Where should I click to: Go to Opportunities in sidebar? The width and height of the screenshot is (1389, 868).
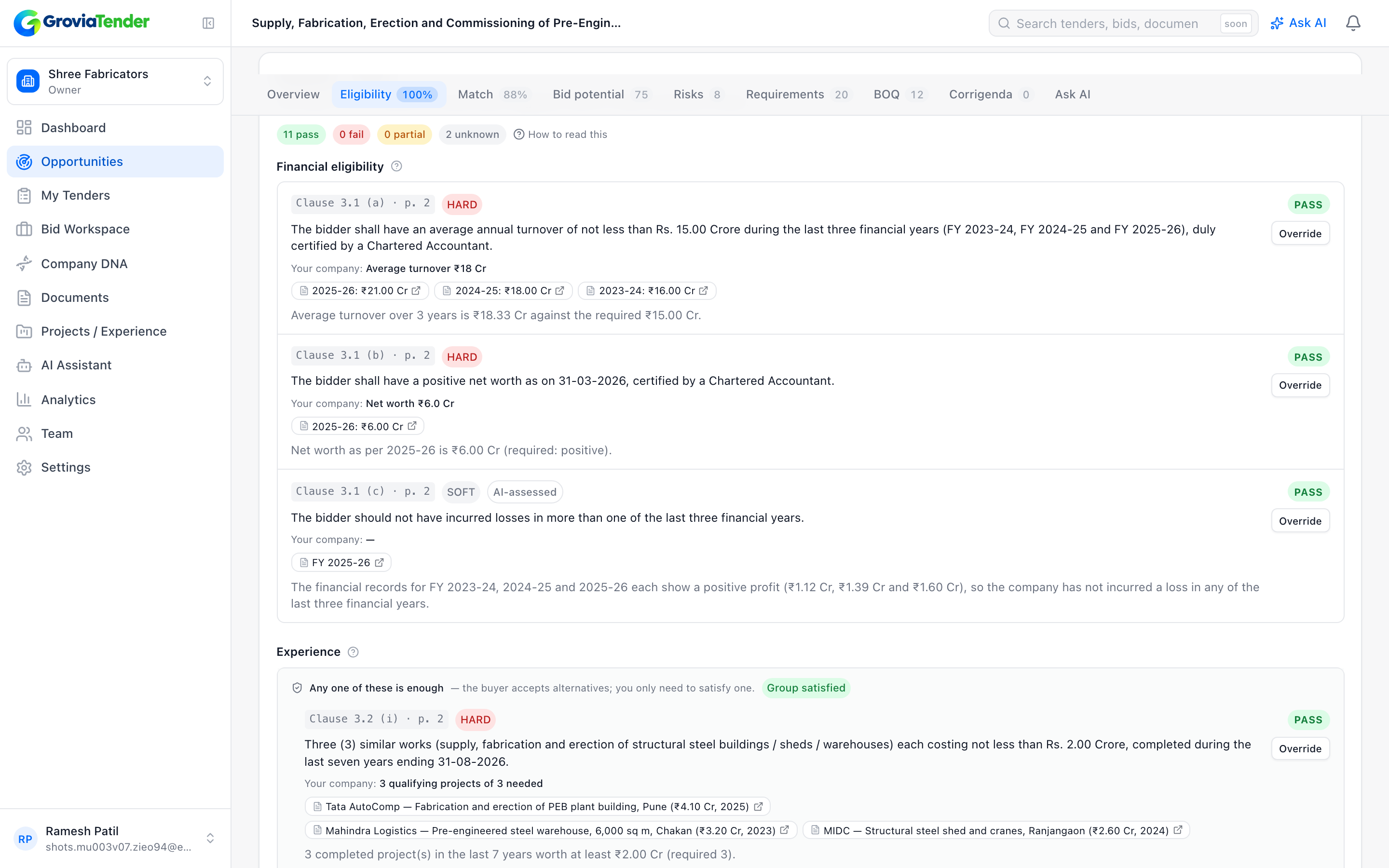coord(115,162)
